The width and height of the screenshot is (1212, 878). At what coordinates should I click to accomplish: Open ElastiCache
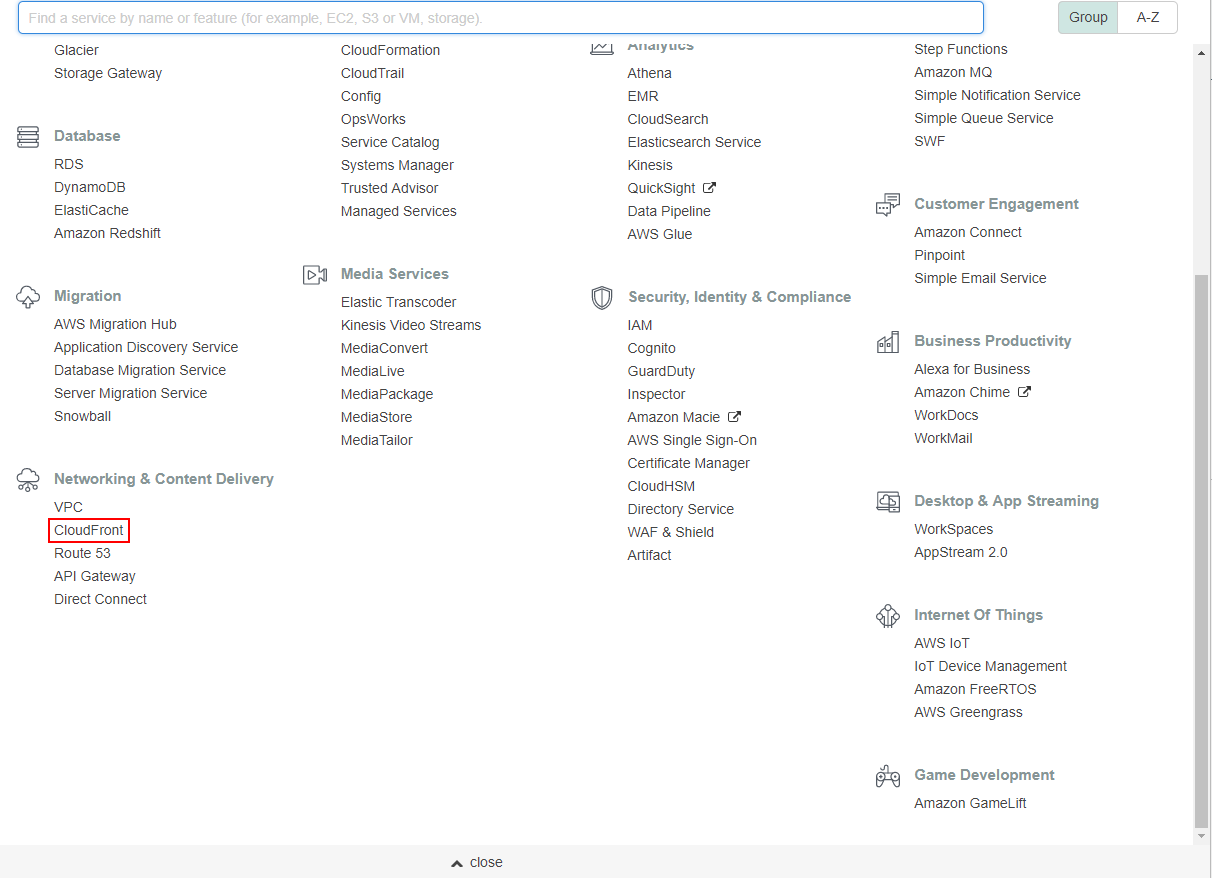[91, 210]
